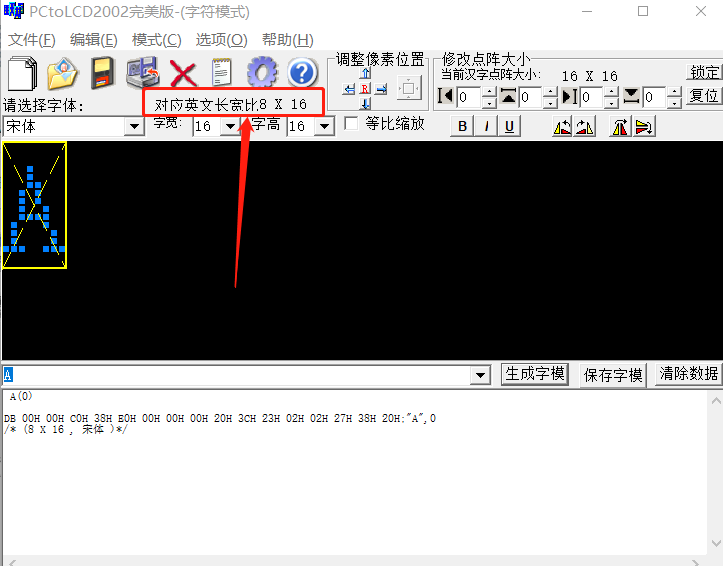Click the new document icon

23,73
